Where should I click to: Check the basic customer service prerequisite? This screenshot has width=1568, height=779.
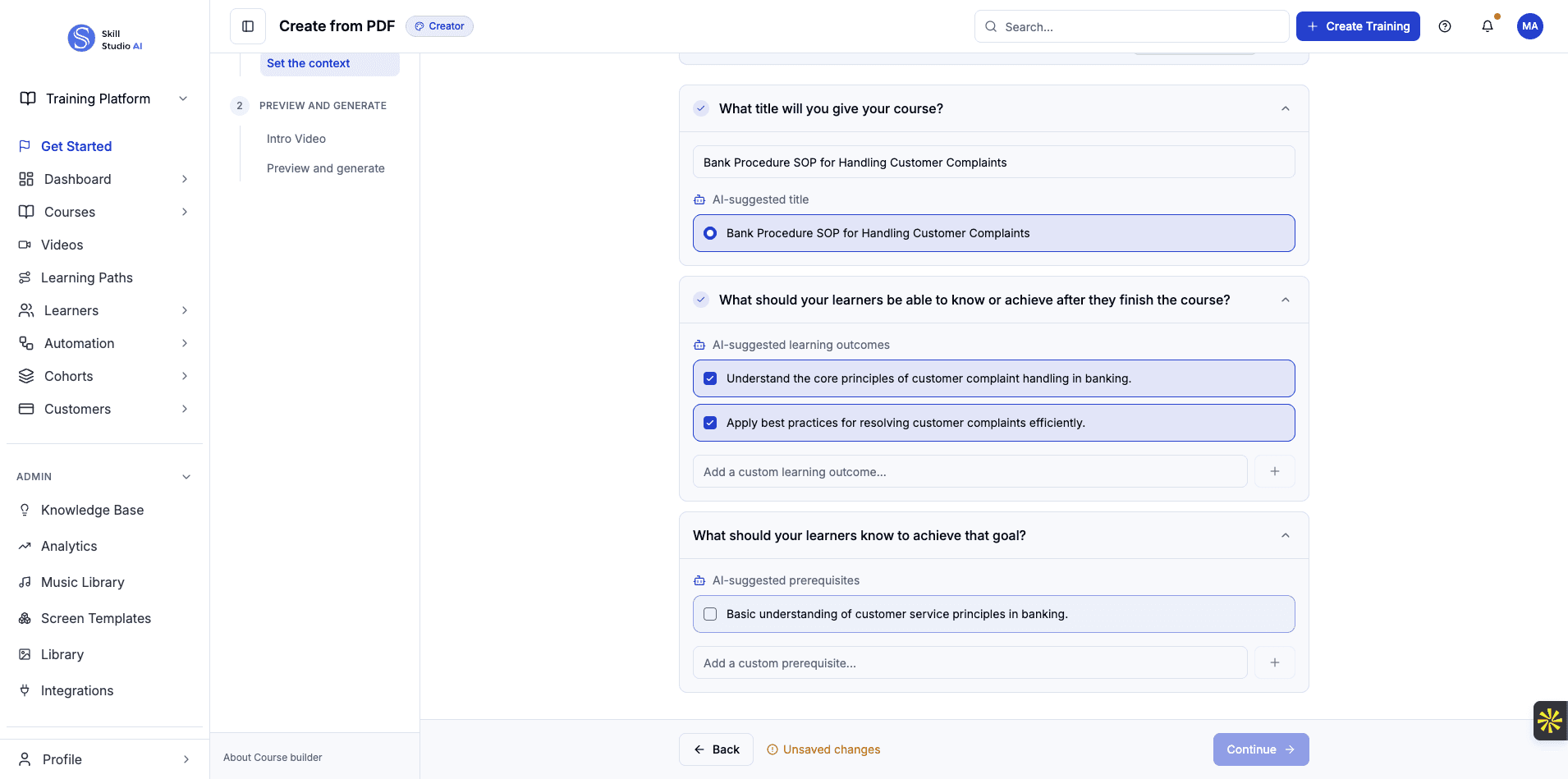click(x=709, y=613)
